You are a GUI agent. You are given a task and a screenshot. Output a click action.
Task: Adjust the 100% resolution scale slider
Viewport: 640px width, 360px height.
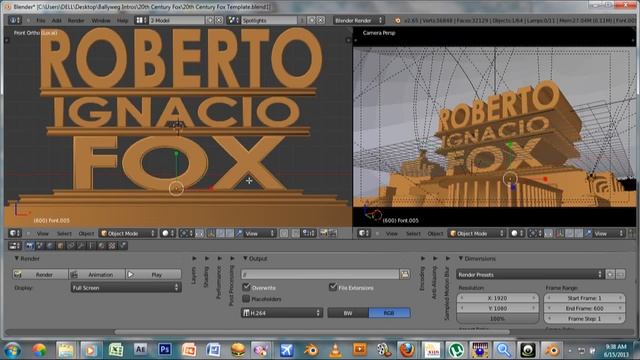tap(498, 318)
